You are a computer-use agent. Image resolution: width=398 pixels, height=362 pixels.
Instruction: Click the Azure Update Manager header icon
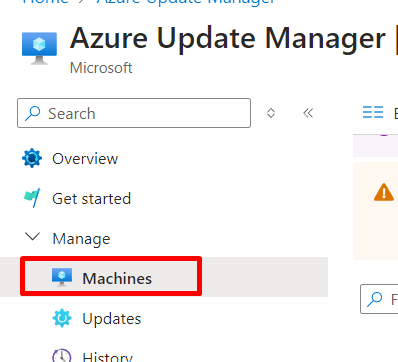[39, 48]
